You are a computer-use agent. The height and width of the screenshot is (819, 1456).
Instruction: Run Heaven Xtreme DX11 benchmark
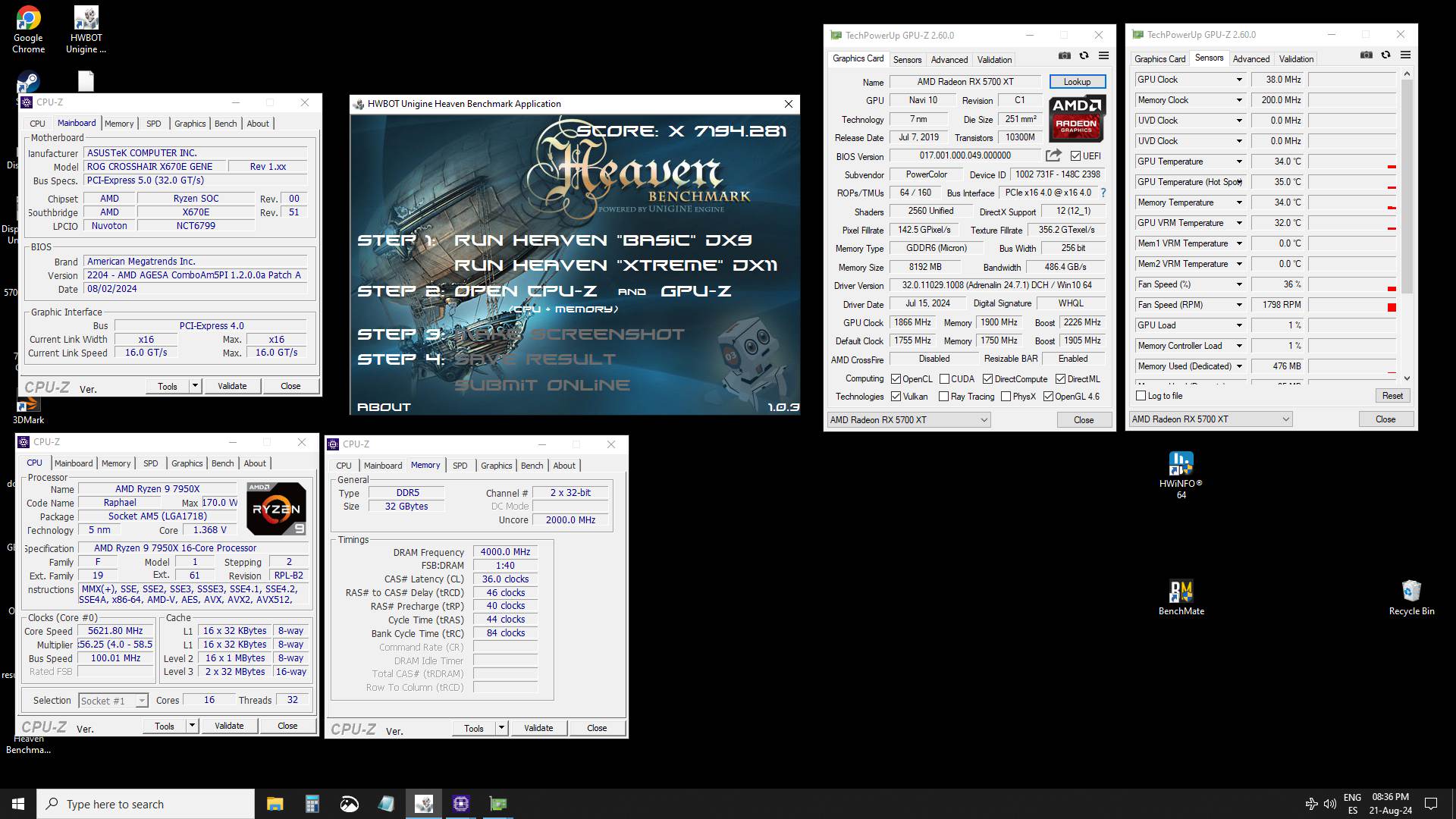coord(616,265)
